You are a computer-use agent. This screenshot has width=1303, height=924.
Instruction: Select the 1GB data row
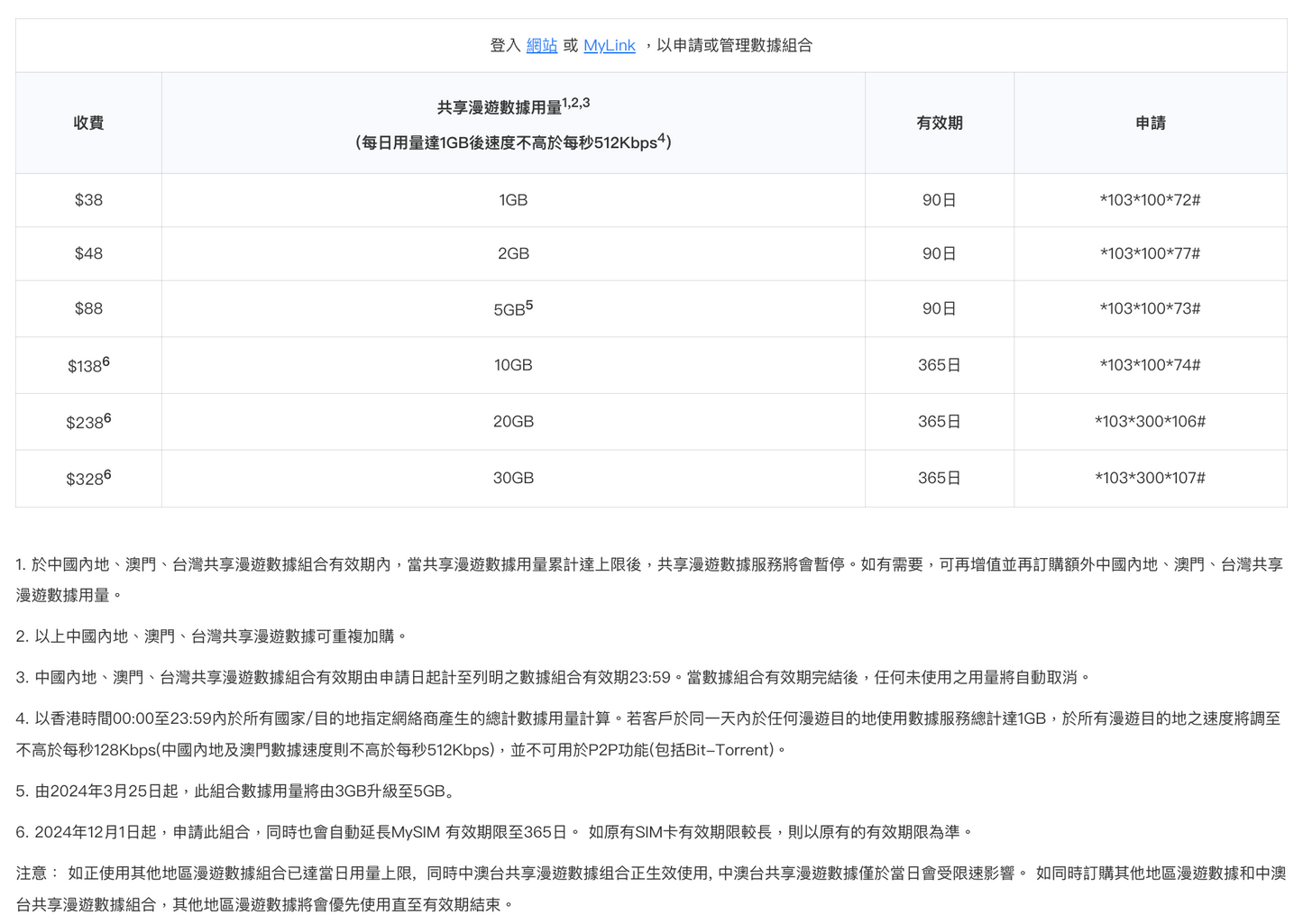(511, 199)
